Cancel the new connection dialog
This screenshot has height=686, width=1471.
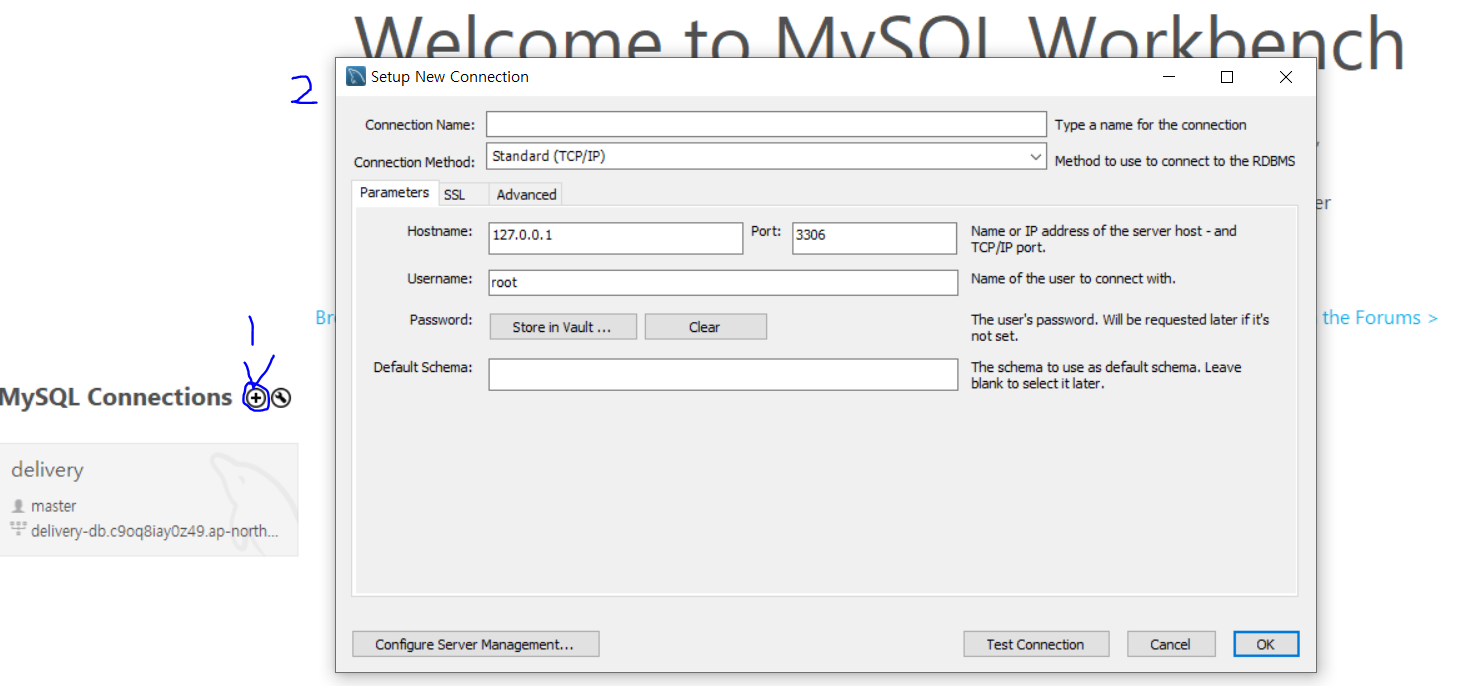[1171, 644]
